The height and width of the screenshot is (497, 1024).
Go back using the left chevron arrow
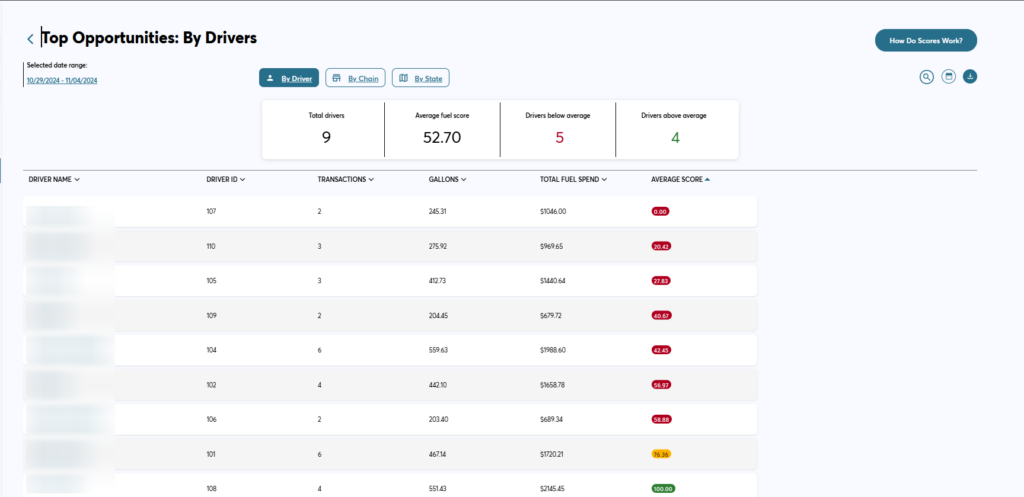click(x=30, y=39)
